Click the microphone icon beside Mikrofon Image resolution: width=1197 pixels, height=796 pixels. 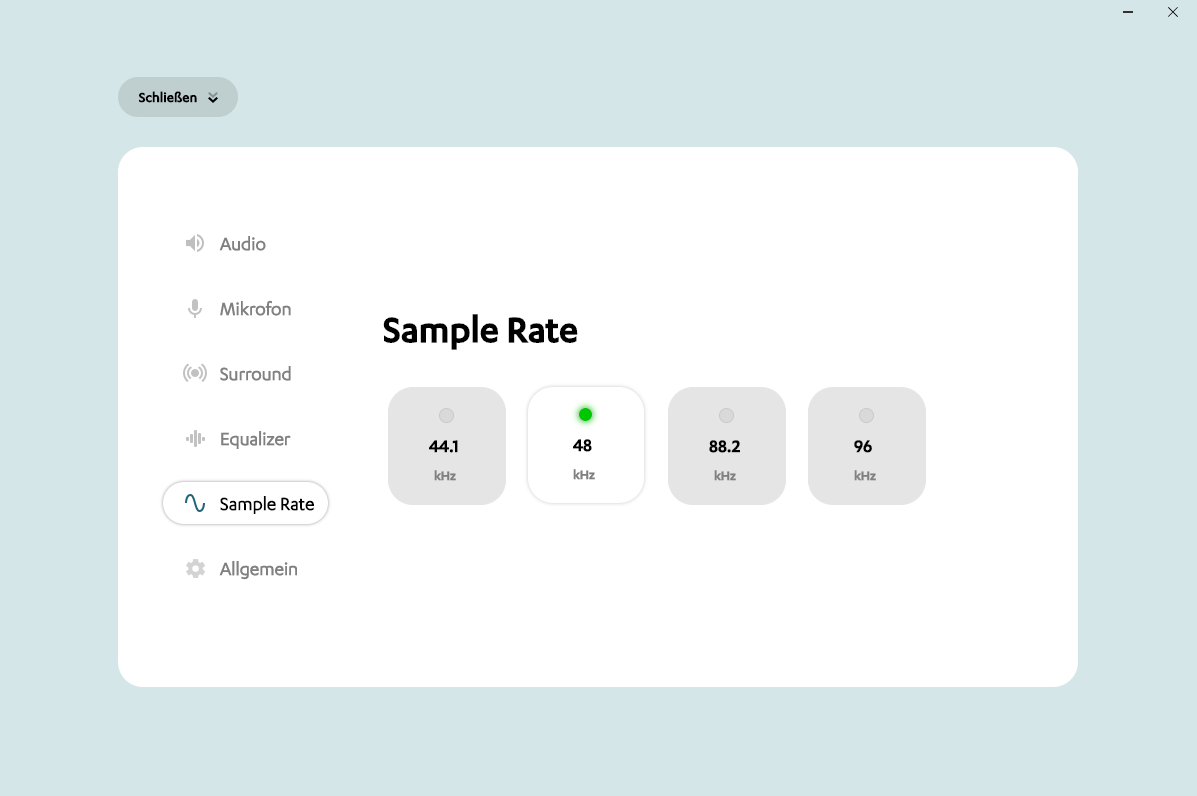click(195, 308)
